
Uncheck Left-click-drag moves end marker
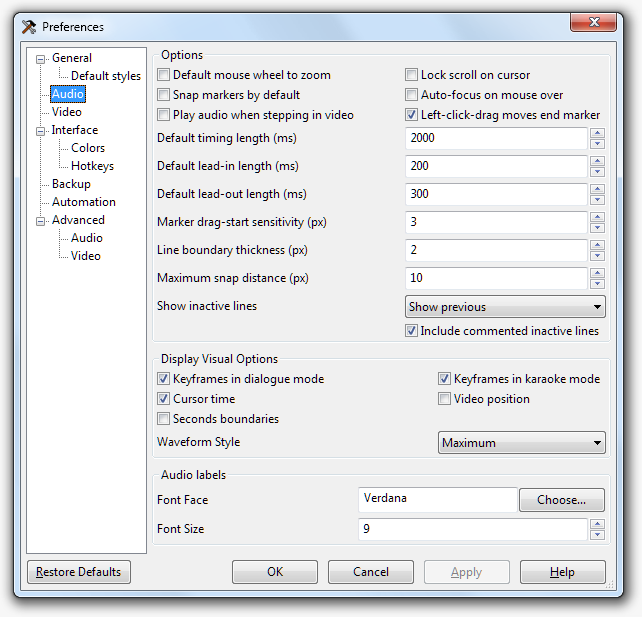pos(412,115)
